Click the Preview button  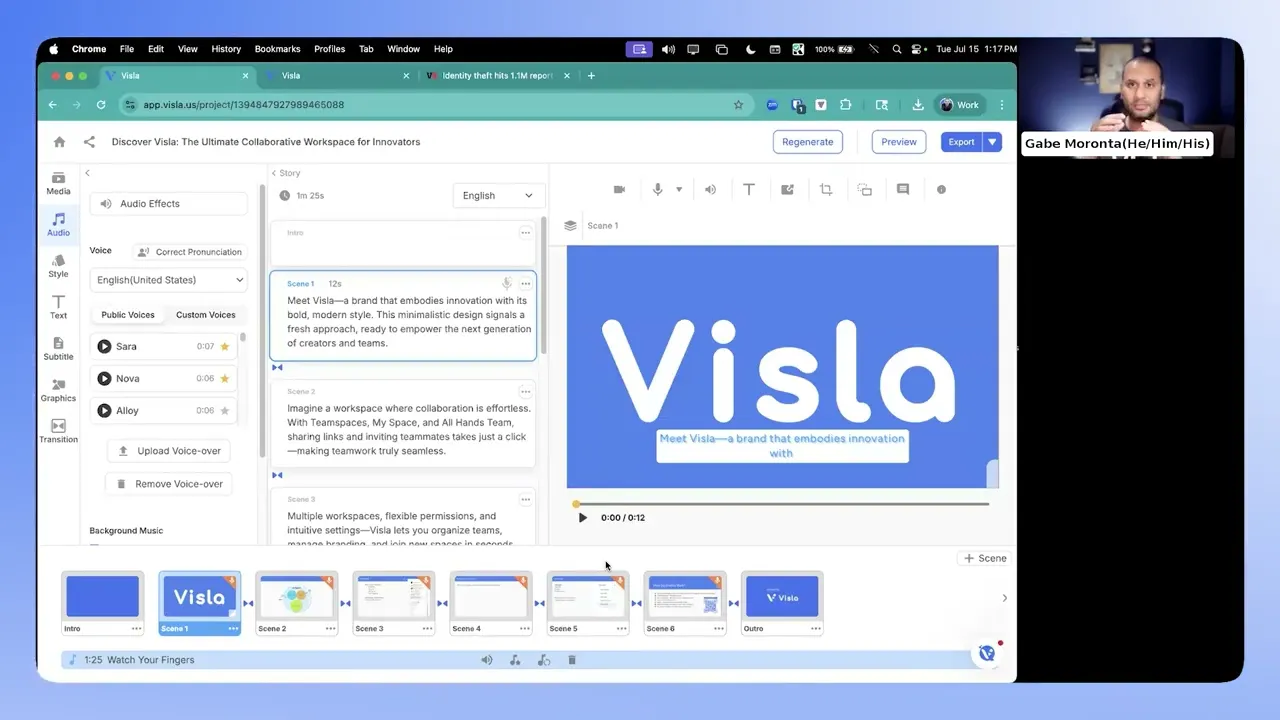click(899, 142)
